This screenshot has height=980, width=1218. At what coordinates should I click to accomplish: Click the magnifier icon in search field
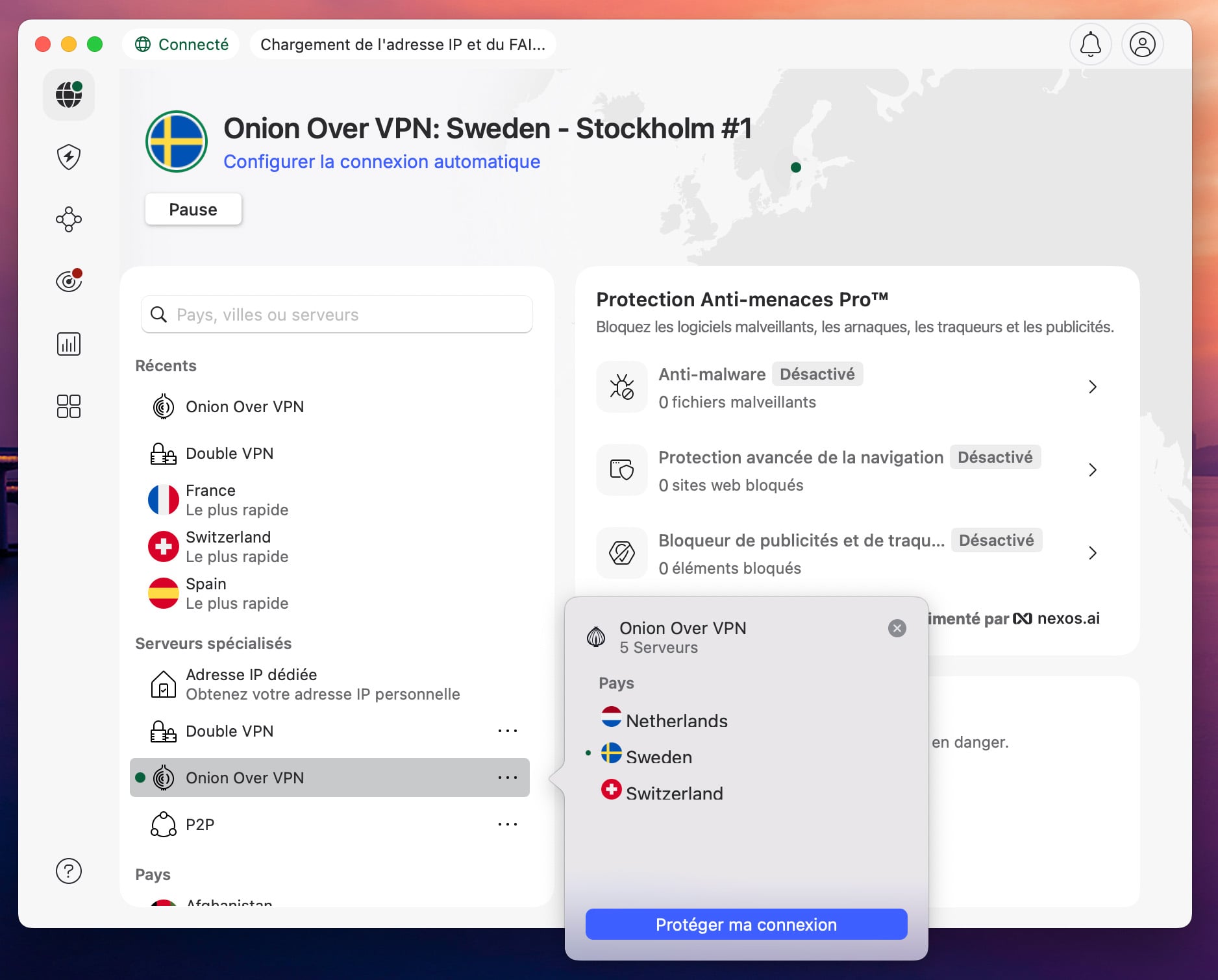pos(158,315)
